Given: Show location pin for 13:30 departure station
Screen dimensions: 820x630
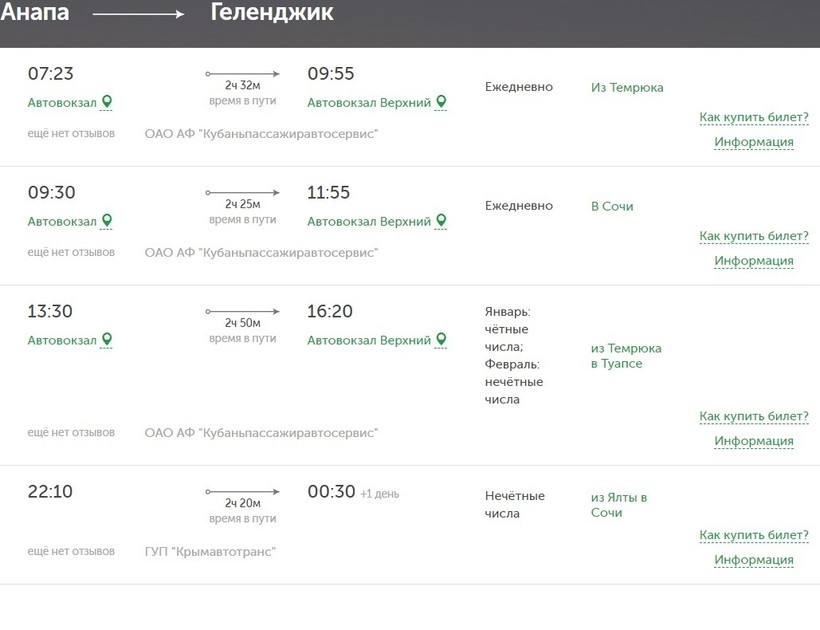Looking at the screenshot, I should pyautogui.click(x=107, y=340).
